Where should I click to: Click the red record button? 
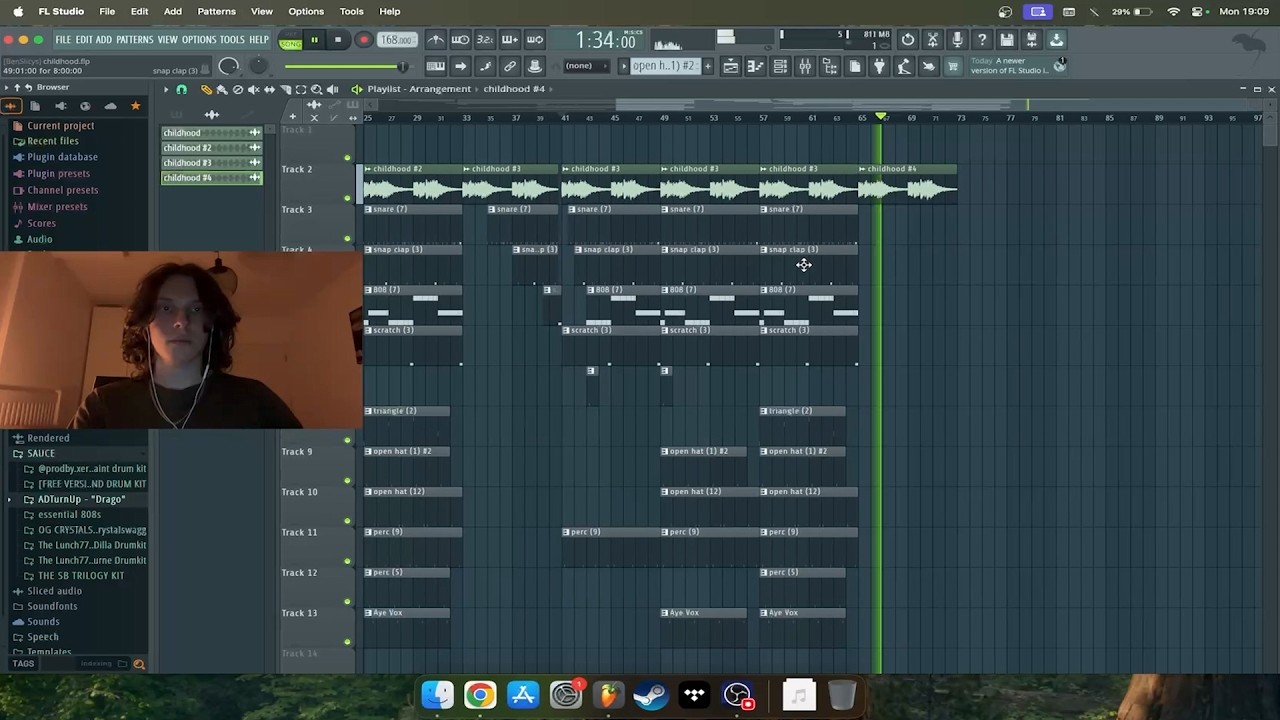[363, 40]
